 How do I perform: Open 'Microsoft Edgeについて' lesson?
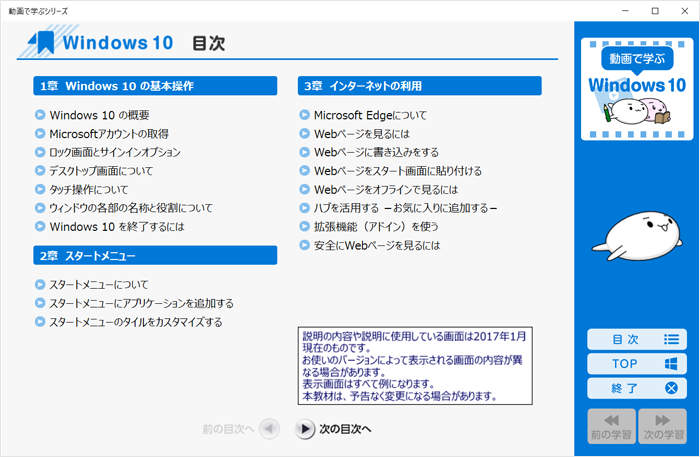[370, 115]
